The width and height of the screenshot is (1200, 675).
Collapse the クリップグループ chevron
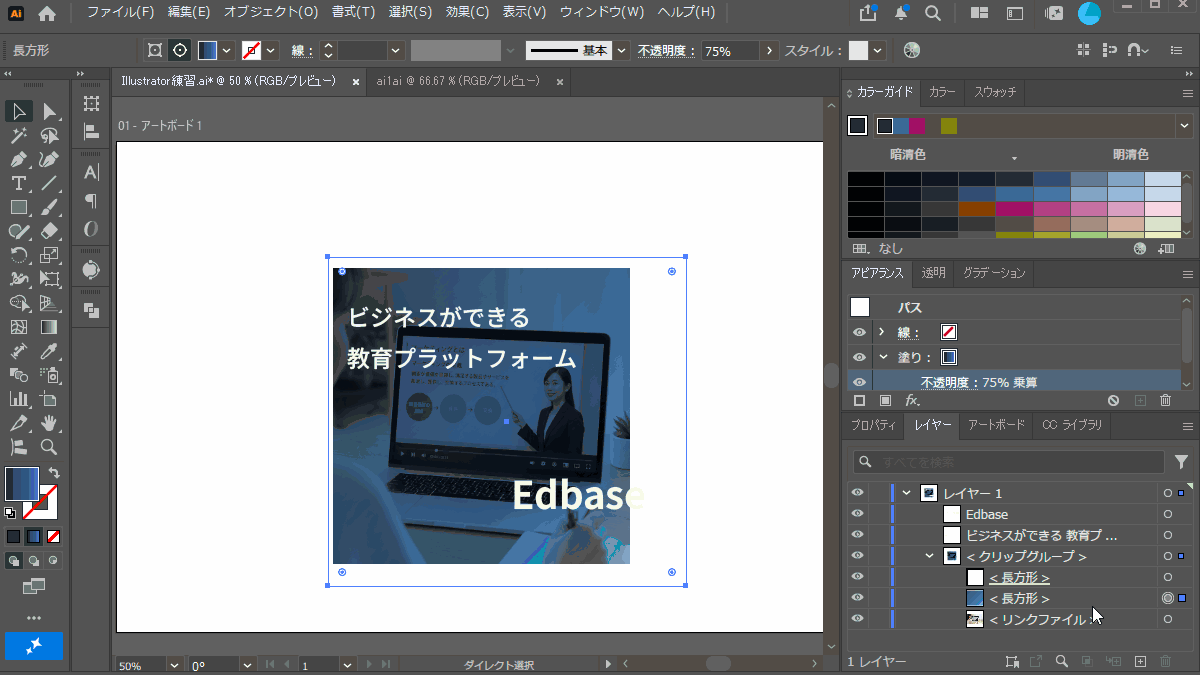coord(930,556)
